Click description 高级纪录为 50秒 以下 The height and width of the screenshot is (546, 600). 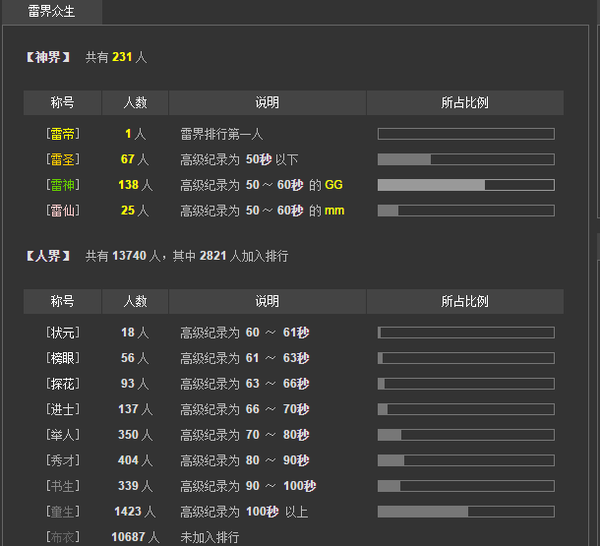239,159
